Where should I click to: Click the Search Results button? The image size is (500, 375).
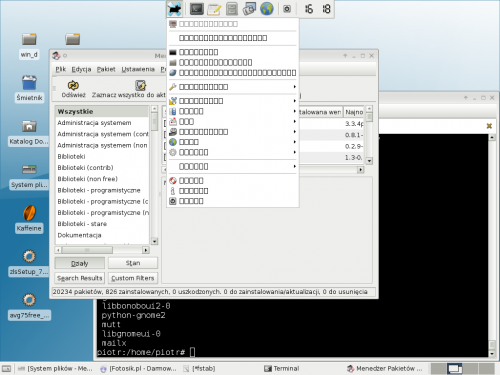coord(79,278)
